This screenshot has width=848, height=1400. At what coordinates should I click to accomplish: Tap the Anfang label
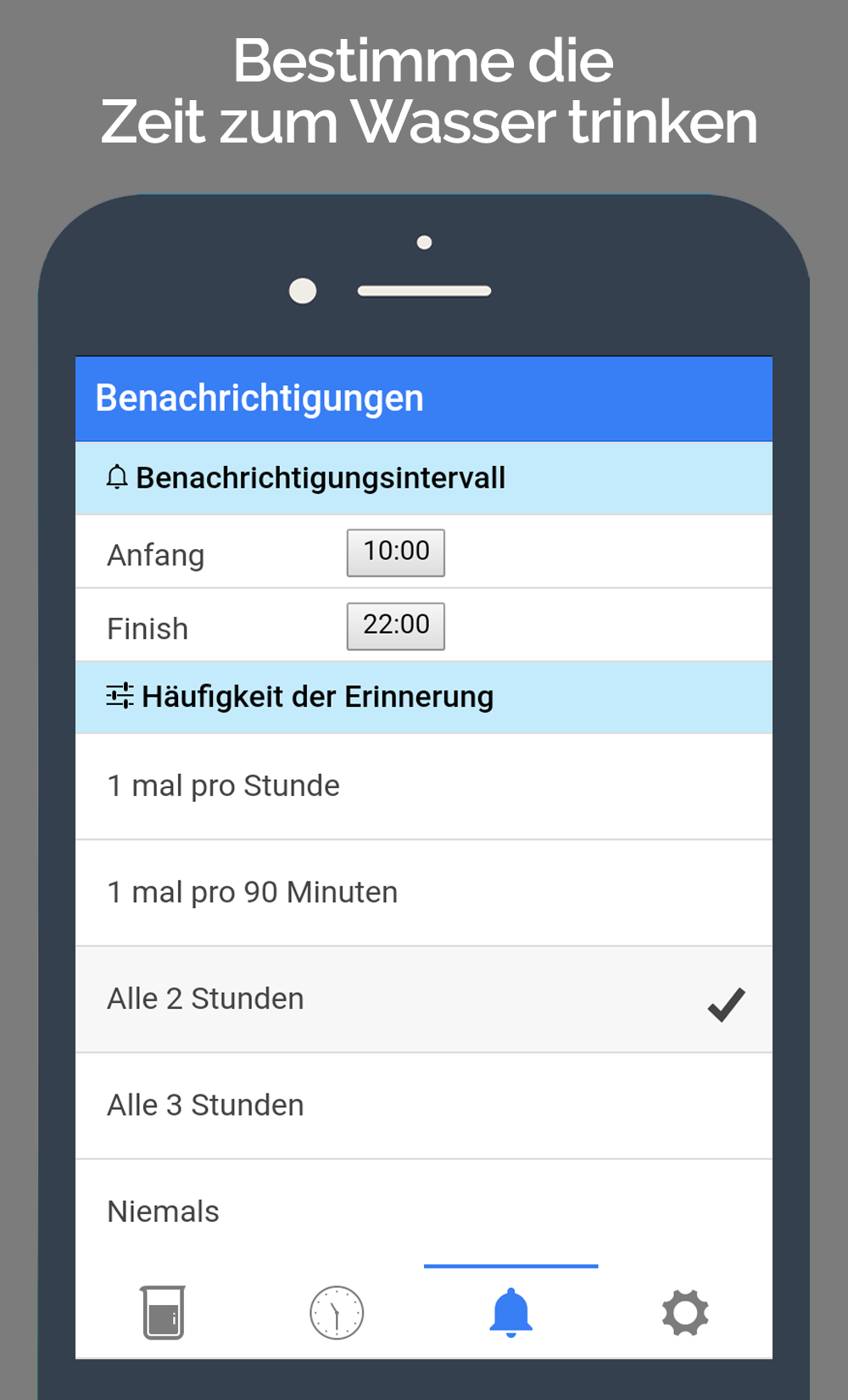[x=156, y=556]
